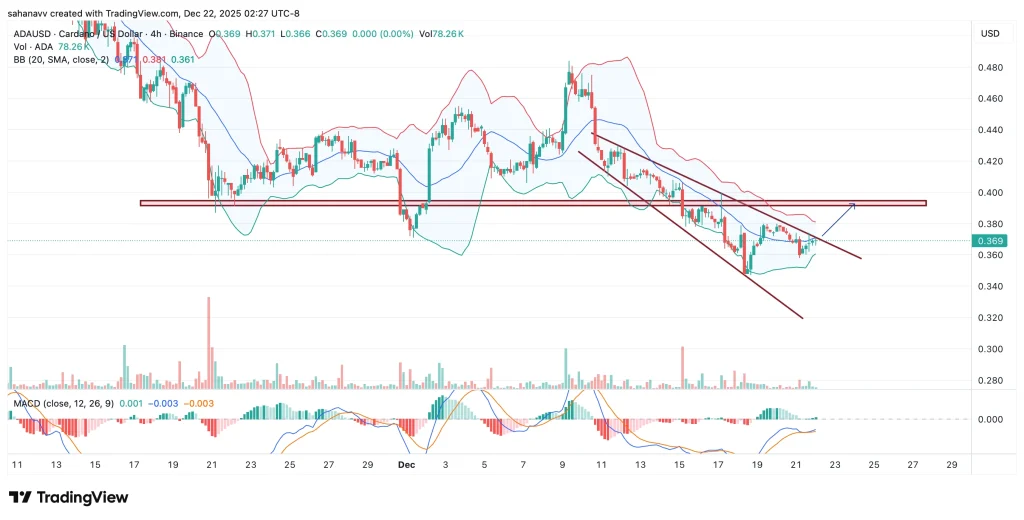Screen dimensions: 1024x520
Task: Click the 0.400 price level on the axis
Action: click(990, 193)
